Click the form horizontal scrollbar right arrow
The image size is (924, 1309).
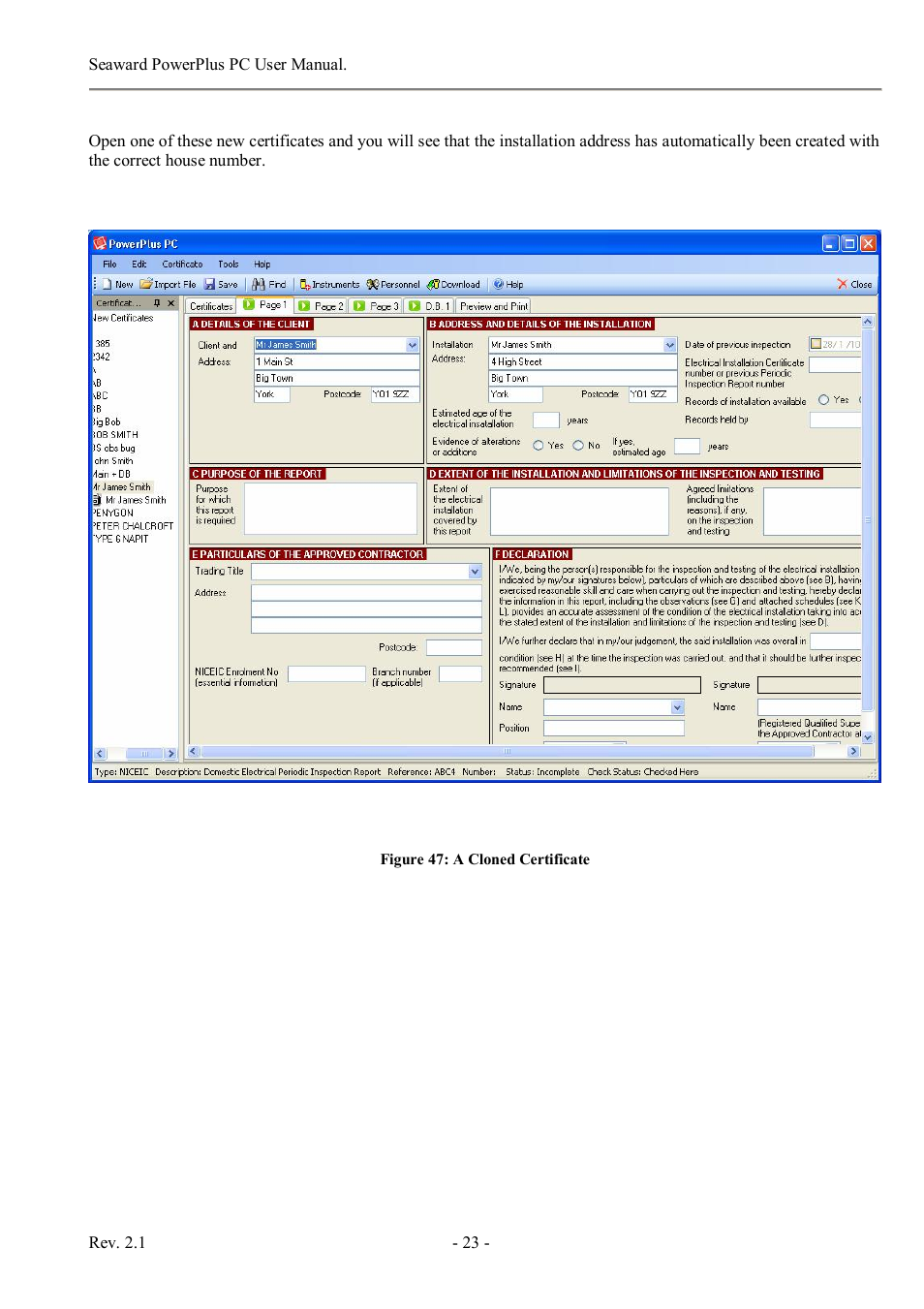853,751
